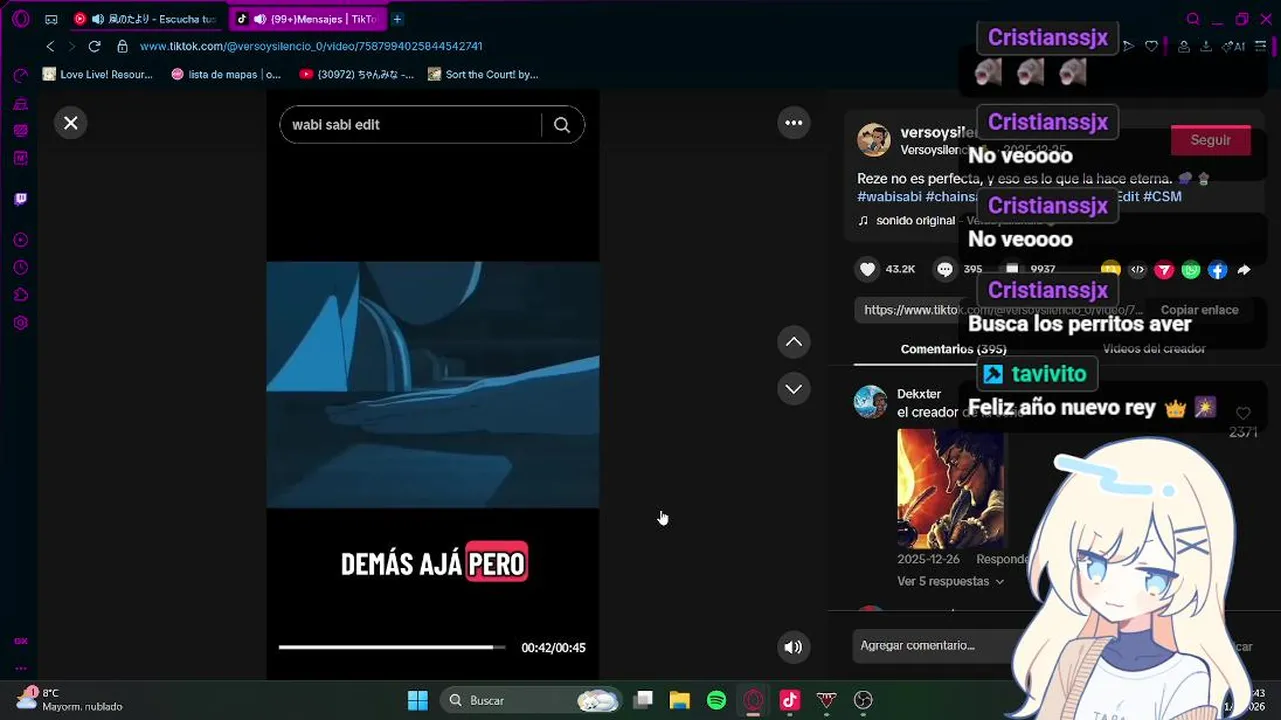This screenshot has height=720, width=1281.
Task: Reload the page with refresh icon
Action: [x=94, y=46]
